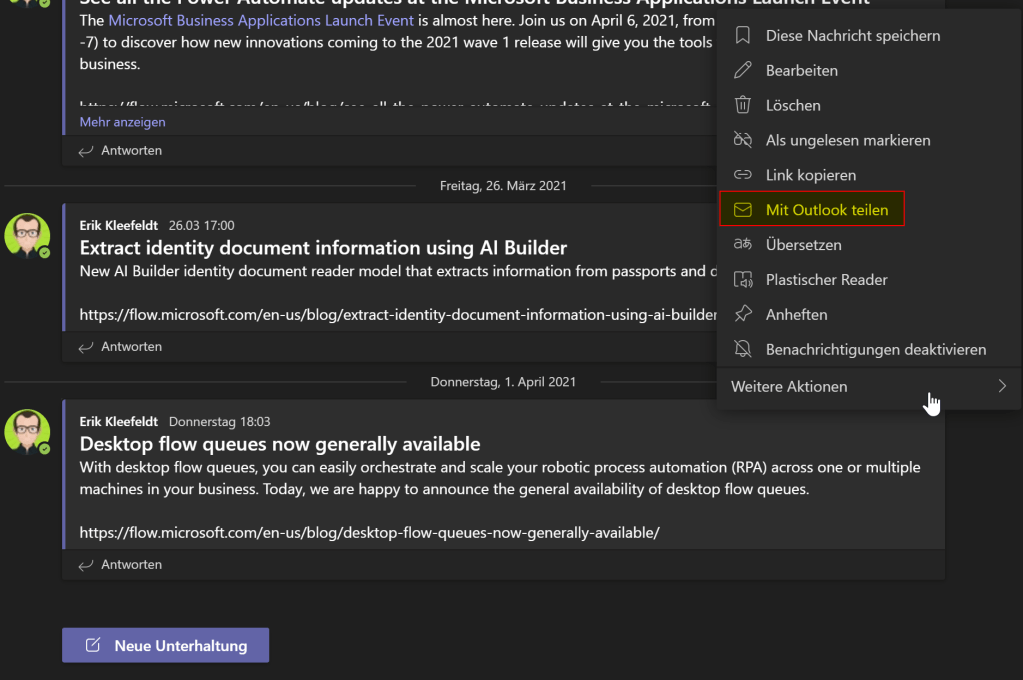Click the glasses icon for Als ungelesen markieren

742,140
